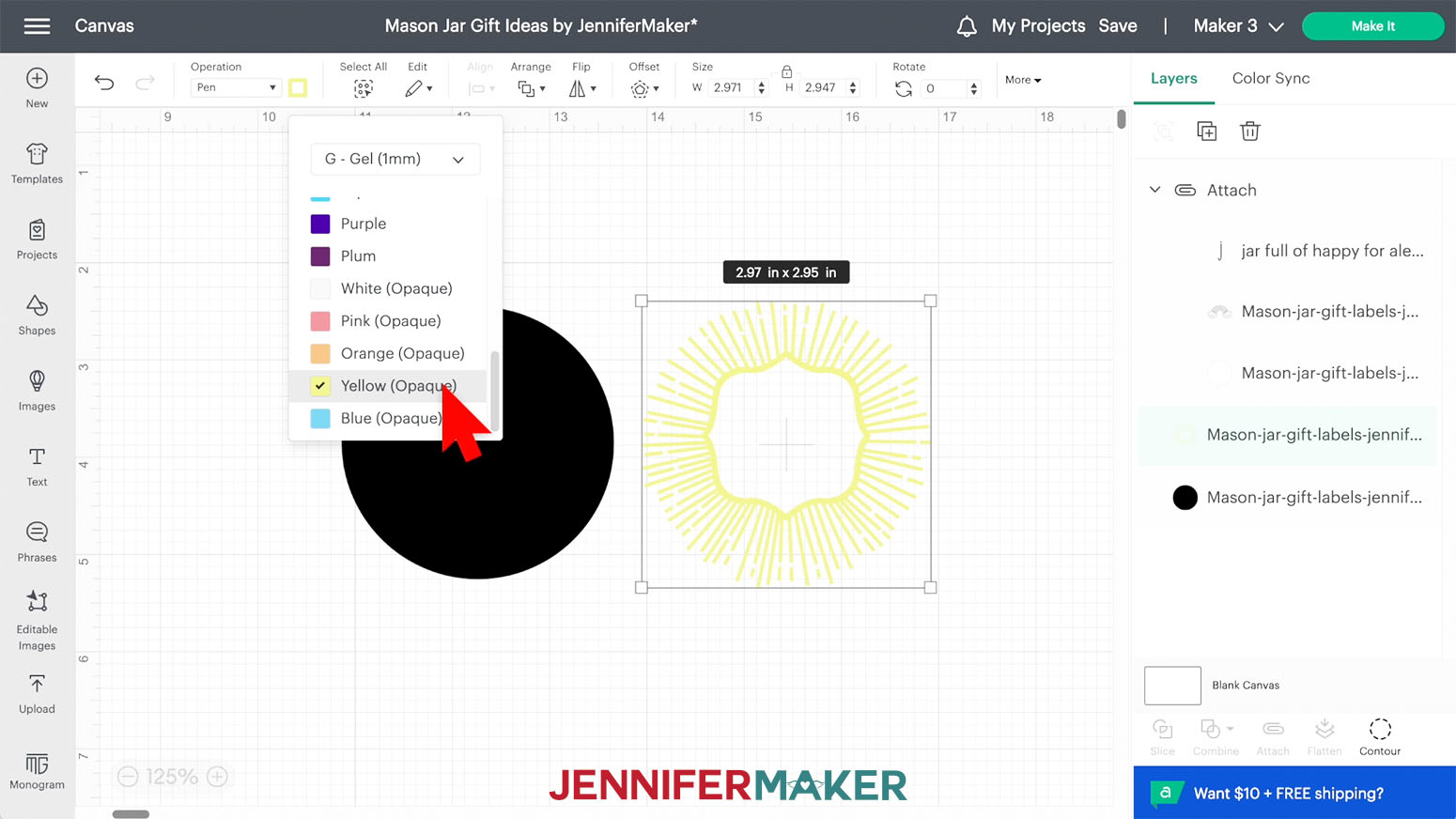Open the Phrases panel
This screenshot has width=1456, height=819.
37,542
